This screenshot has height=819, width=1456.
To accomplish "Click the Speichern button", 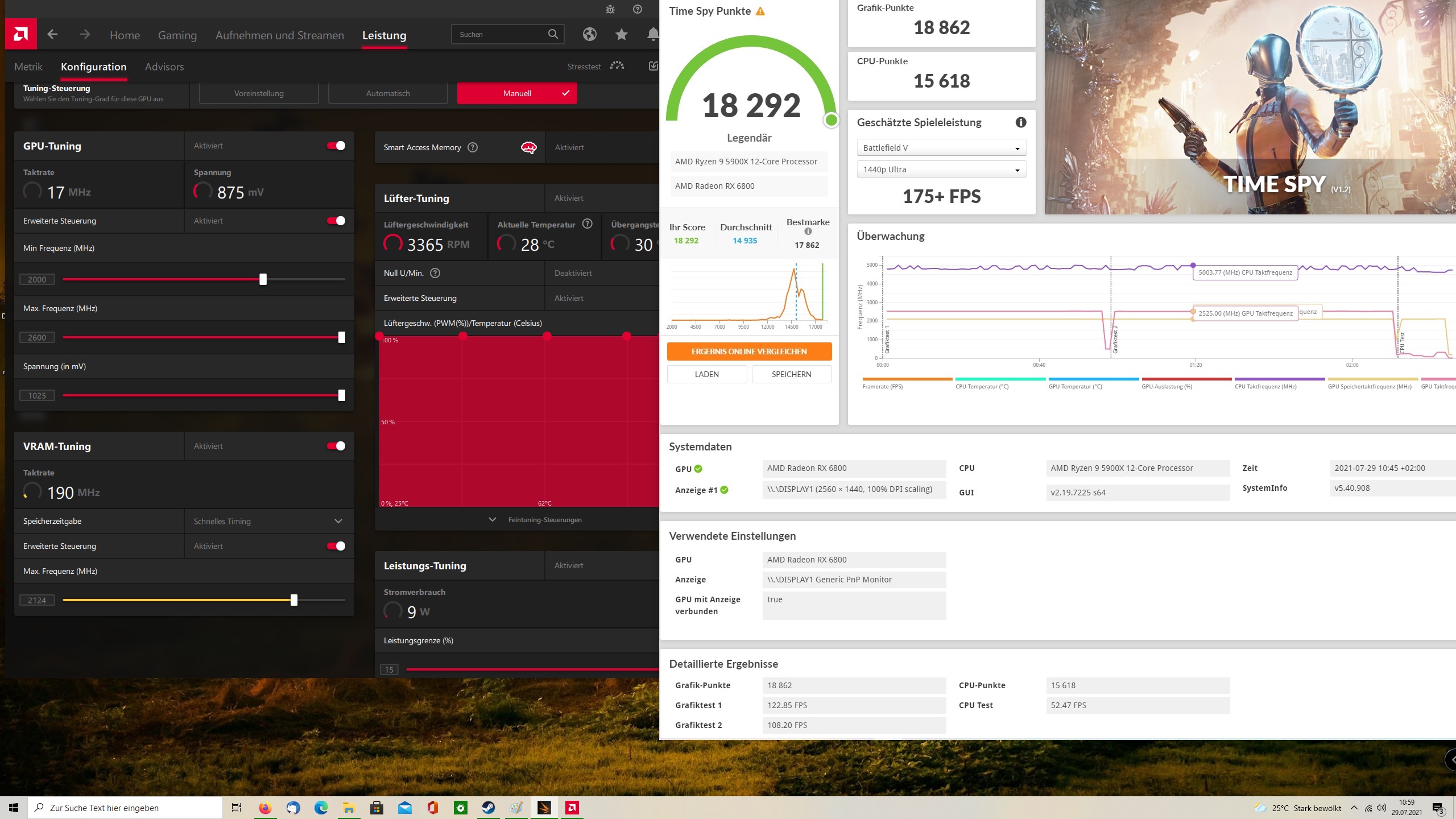I will (791, 374).
